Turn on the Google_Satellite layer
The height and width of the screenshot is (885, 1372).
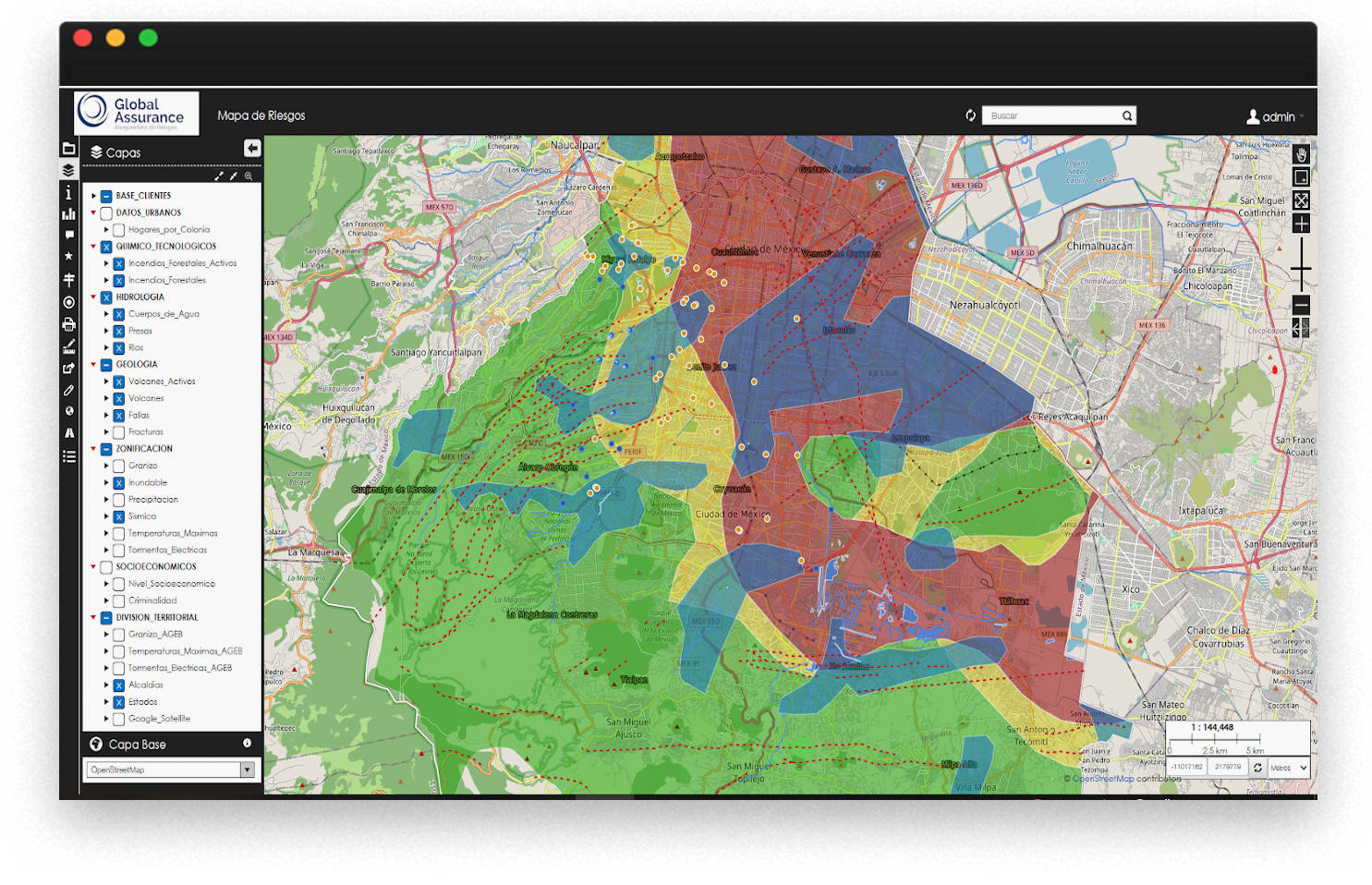click(x=119, y=720)
